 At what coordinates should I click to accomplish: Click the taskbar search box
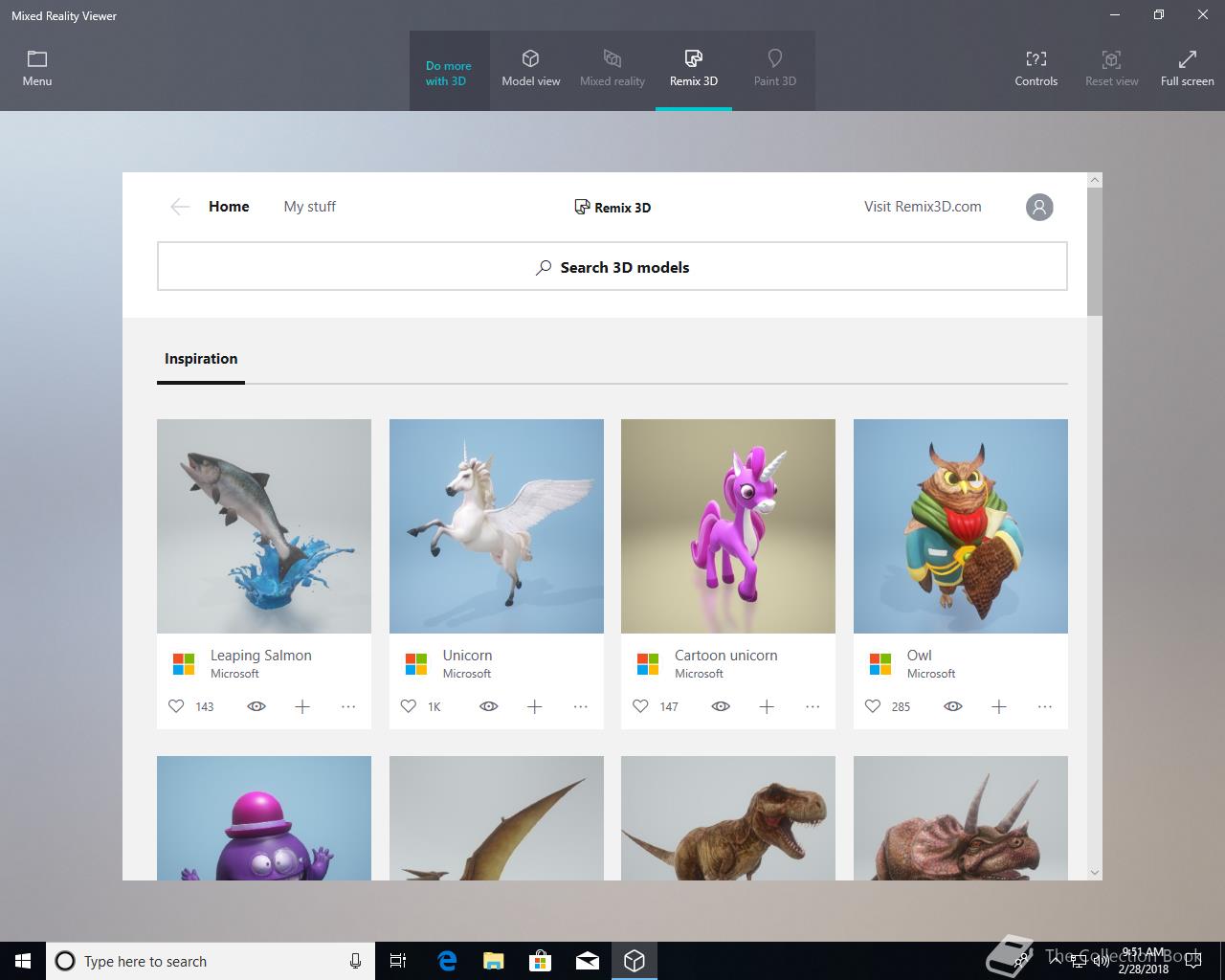tap(211, 961)
